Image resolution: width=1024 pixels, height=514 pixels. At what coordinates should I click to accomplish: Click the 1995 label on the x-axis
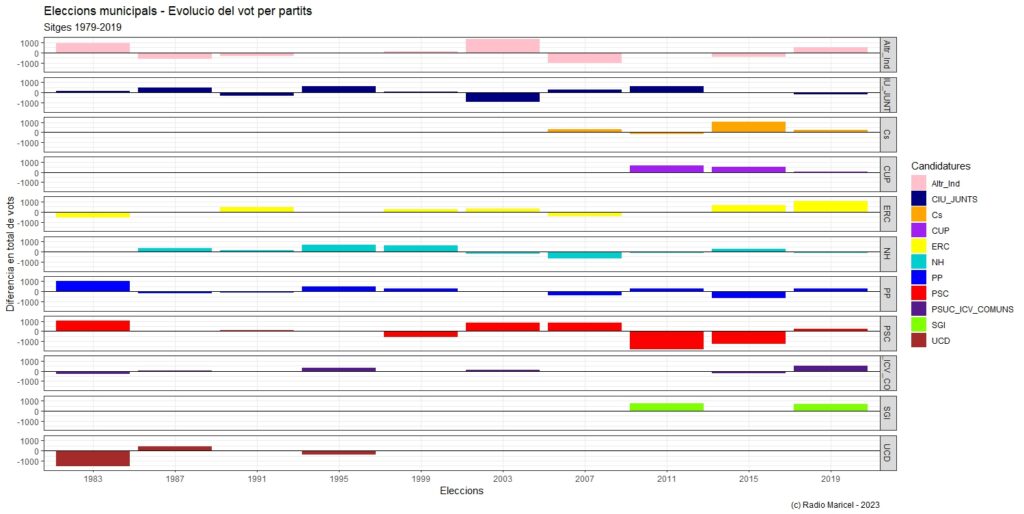[338, 479]
